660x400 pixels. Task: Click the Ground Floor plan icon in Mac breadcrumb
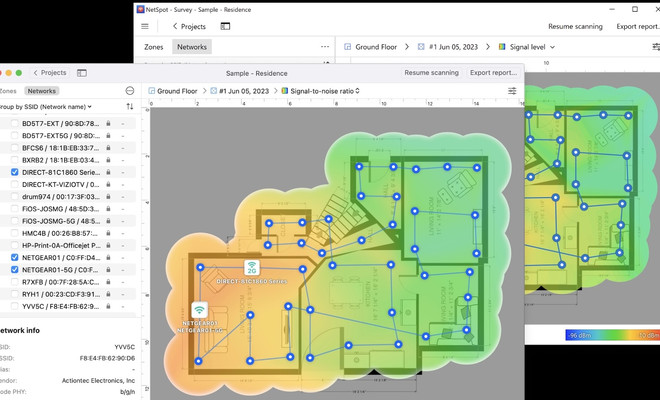click(152, 91)
